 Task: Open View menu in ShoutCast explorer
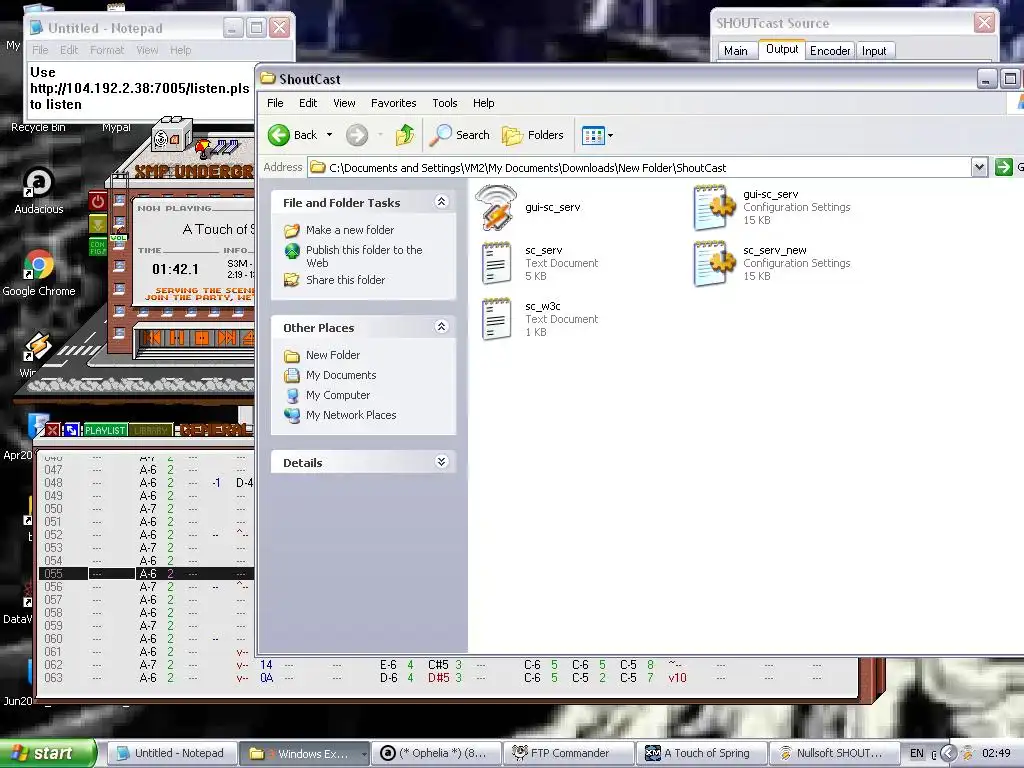344,103
